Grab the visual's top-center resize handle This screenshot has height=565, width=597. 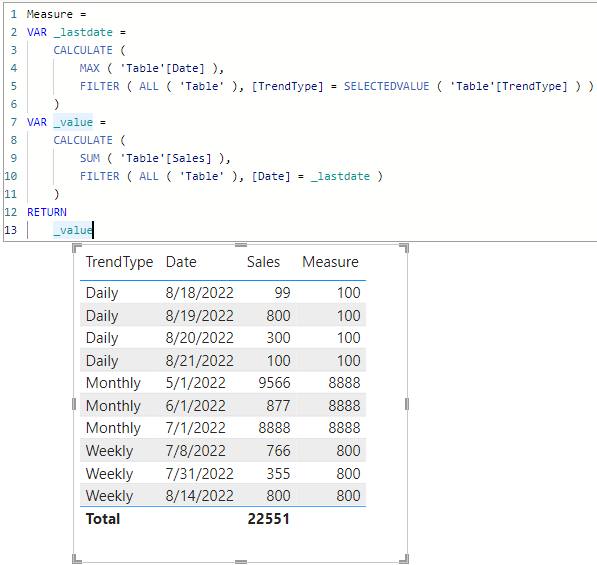click(x=241, y=245)
